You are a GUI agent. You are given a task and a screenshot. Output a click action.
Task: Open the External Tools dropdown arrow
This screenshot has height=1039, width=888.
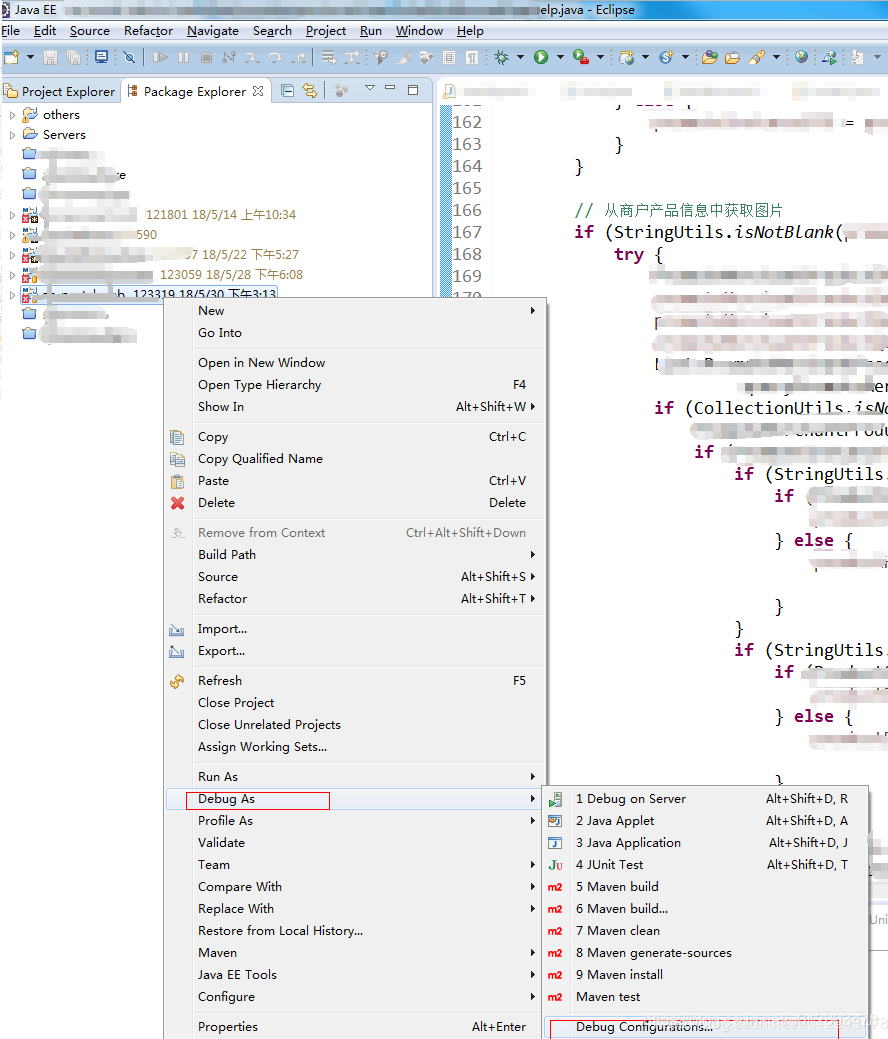coord(600,58)
